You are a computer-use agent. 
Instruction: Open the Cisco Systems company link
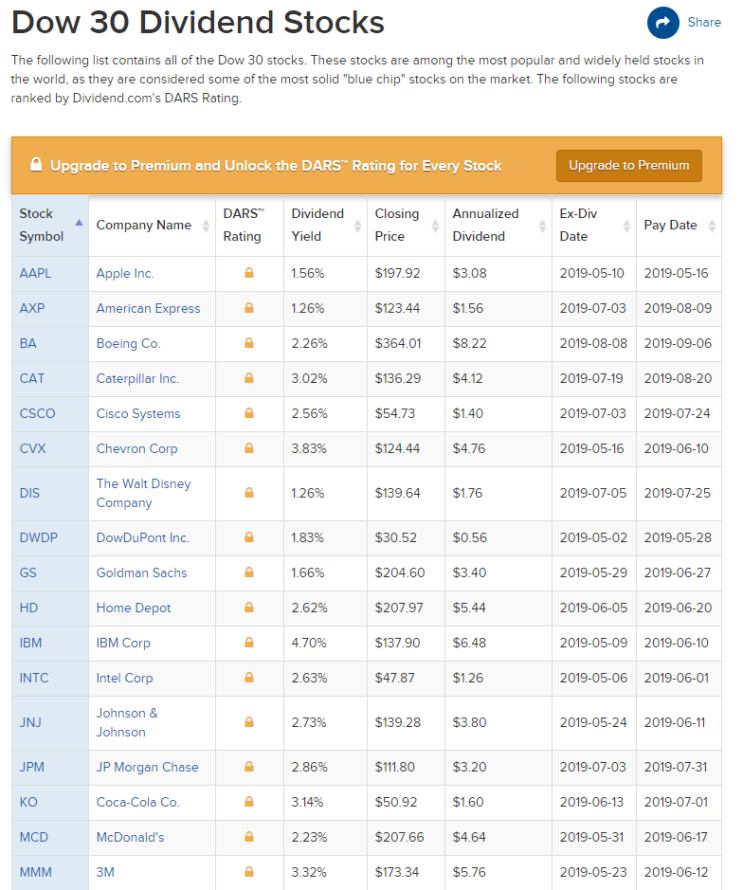[138, 413]
